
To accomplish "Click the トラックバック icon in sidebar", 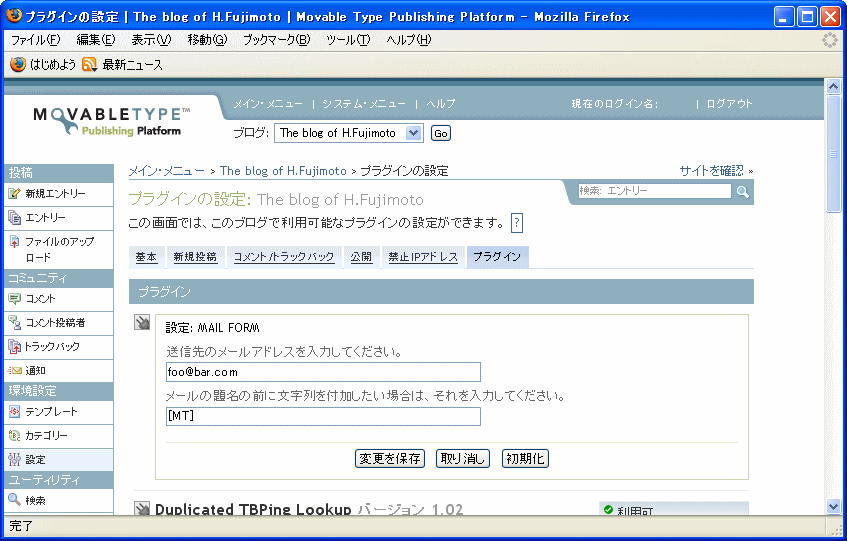I will [15, 347].
